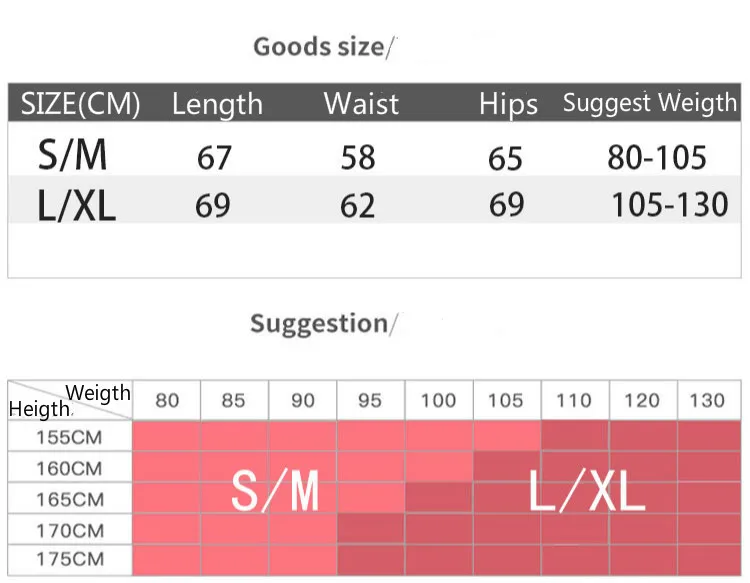Click the 80 weight column header

pyautogui.click(x=167, y=400)
